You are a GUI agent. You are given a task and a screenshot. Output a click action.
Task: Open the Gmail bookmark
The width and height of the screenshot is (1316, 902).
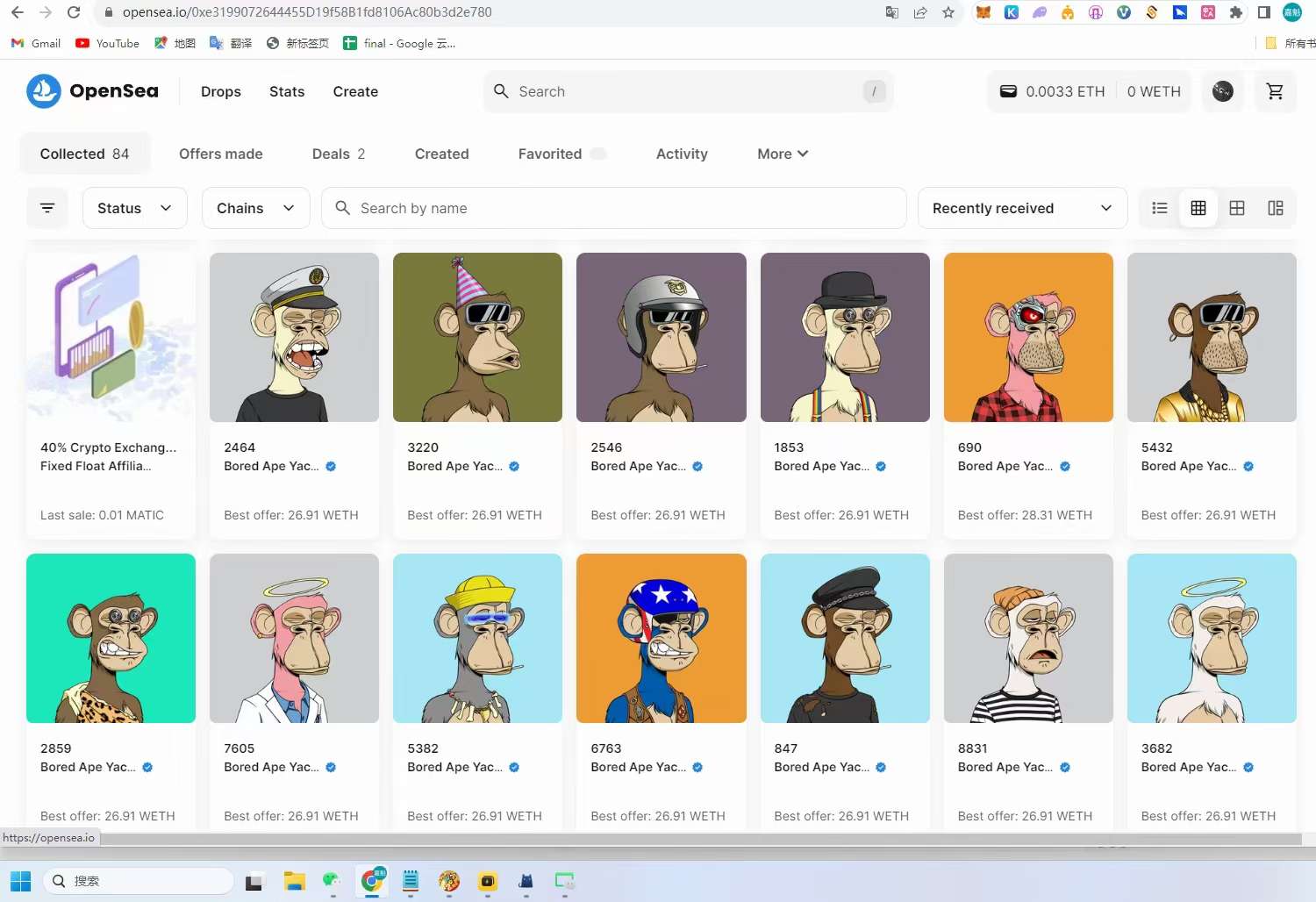pyautogui.click(x=36, y=43)
